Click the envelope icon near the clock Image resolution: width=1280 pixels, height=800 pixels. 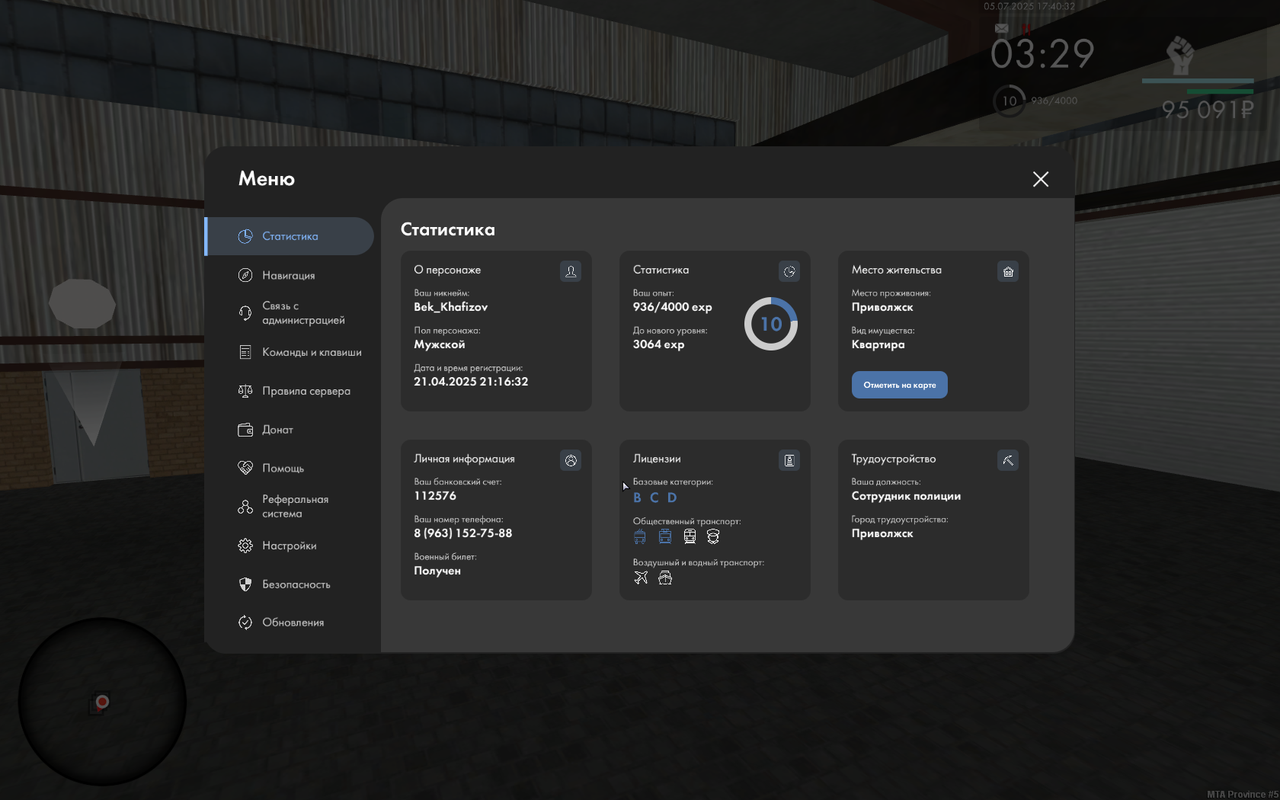point(1002,29)
